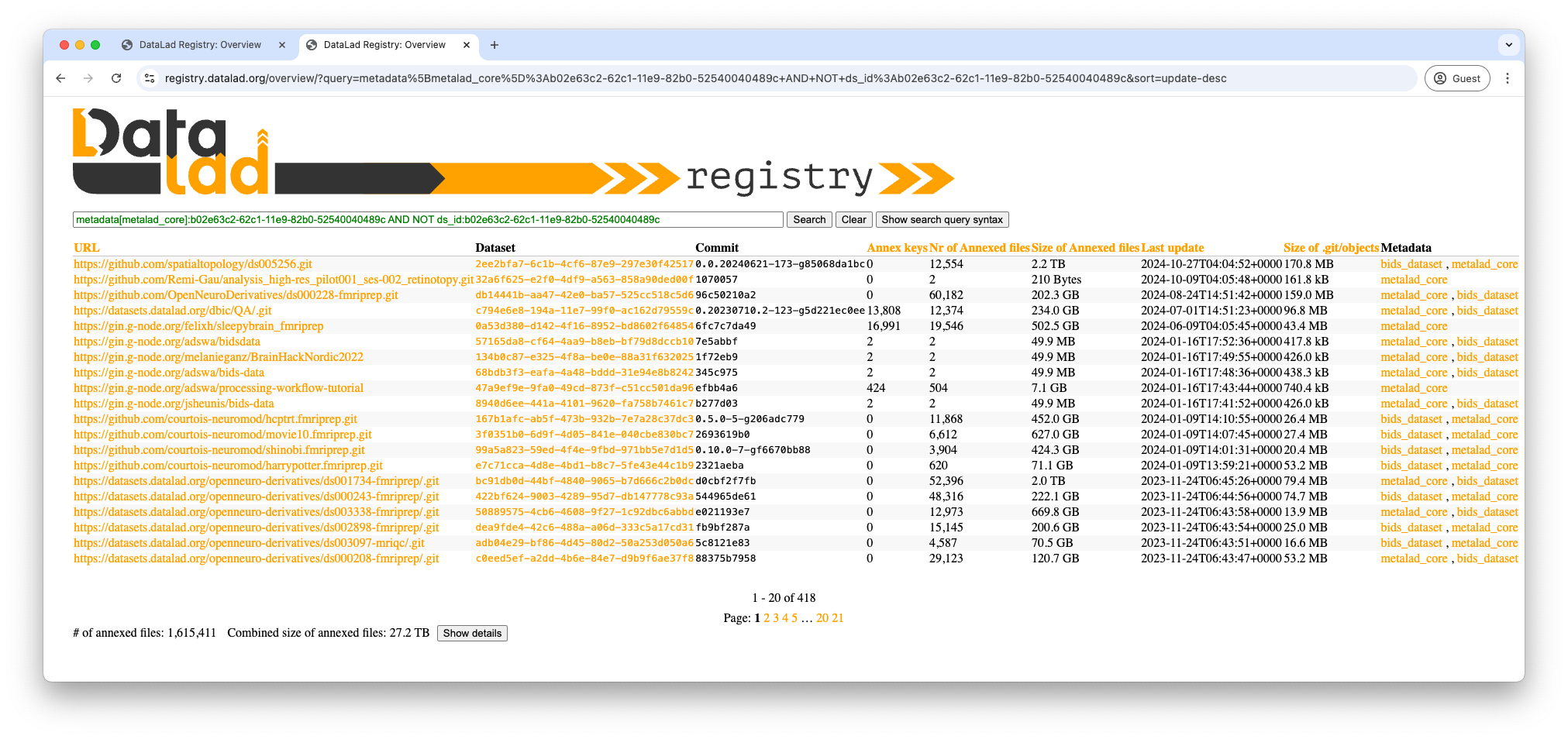Viewport: 1568px width, 739px height.
Task: Select commit text 0.0.20240621-173-g85068da1bc
Action: (781, 264)
